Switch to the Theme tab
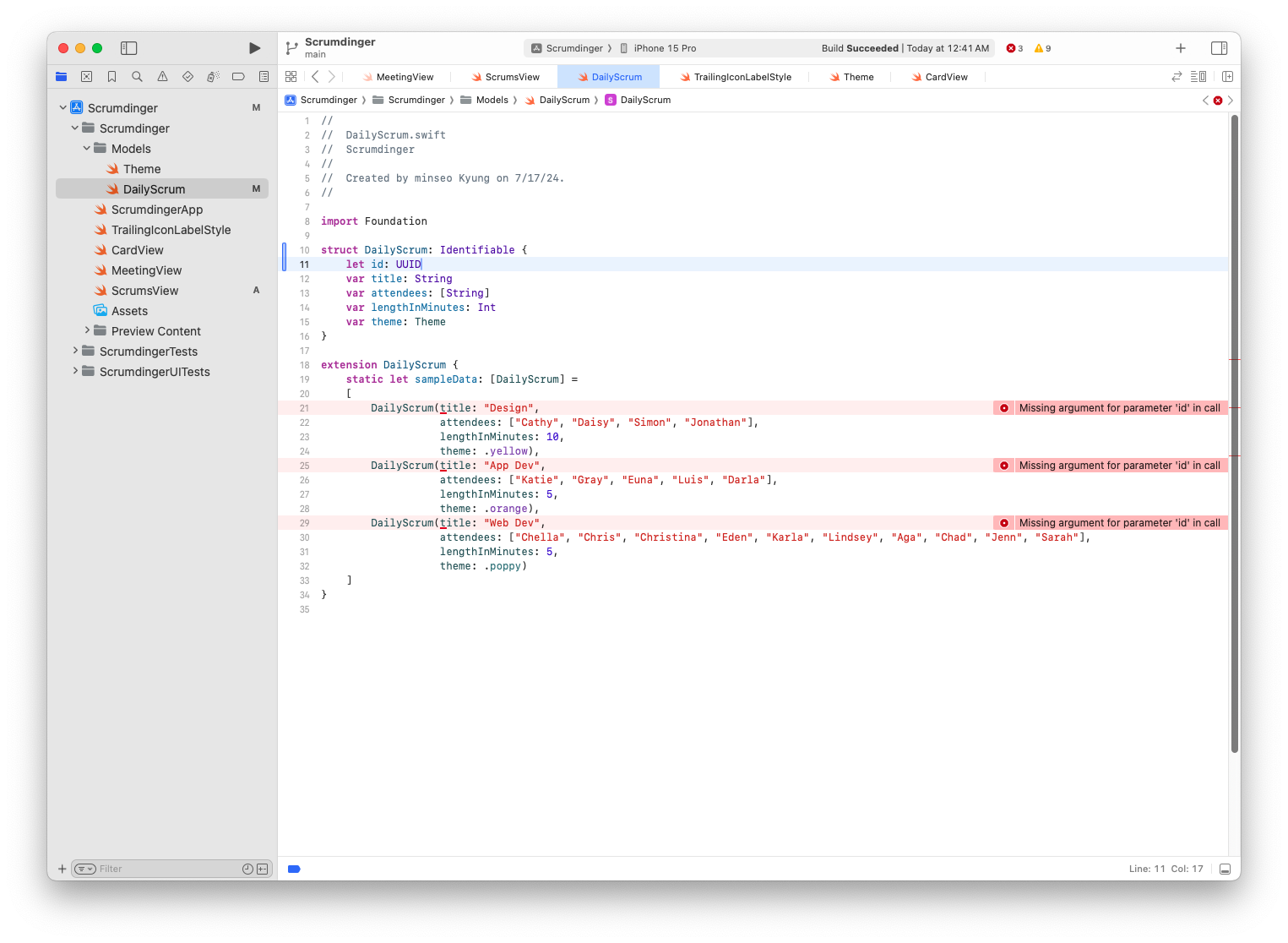Image resolution: width=1288 pixels, height=943 pixels. click(851, 77)
